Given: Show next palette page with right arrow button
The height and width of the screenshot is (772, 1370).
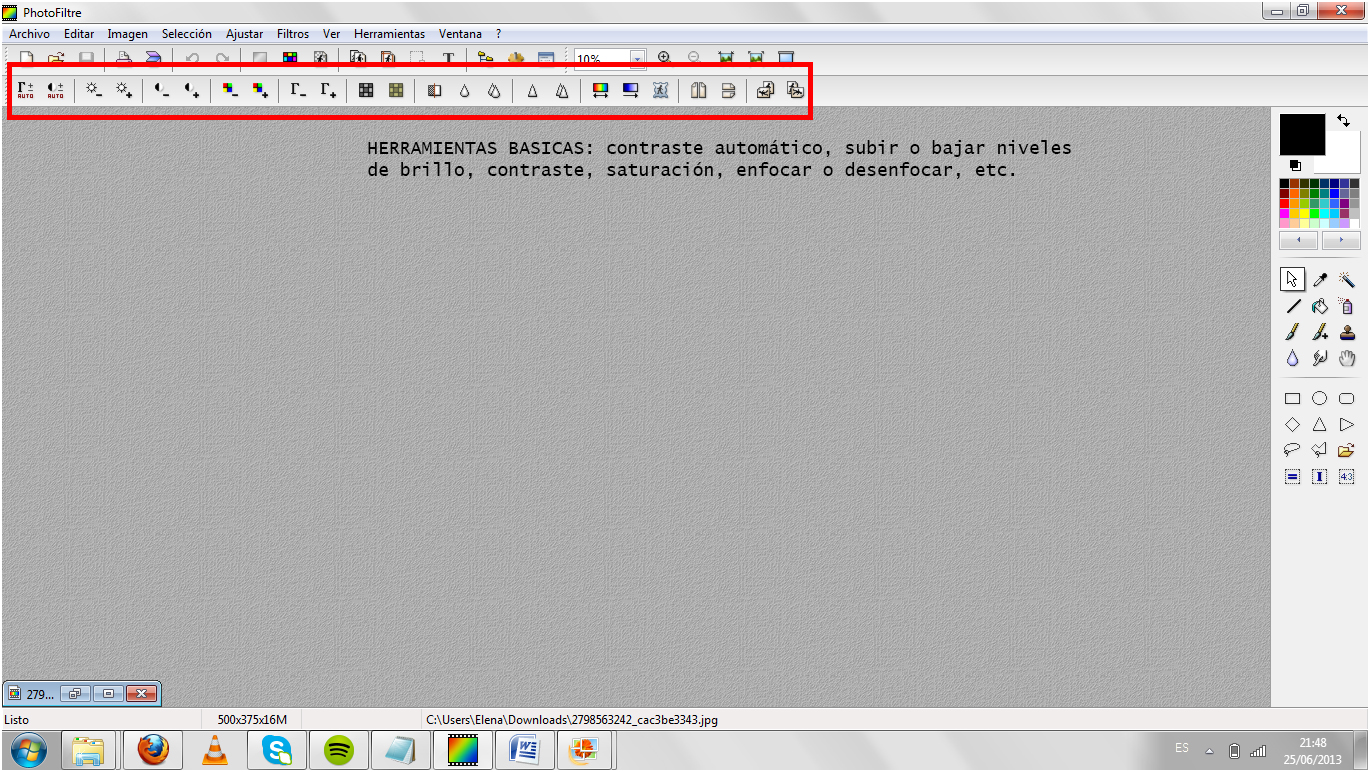Looking at the screenshot, I should coord(1341,241).
